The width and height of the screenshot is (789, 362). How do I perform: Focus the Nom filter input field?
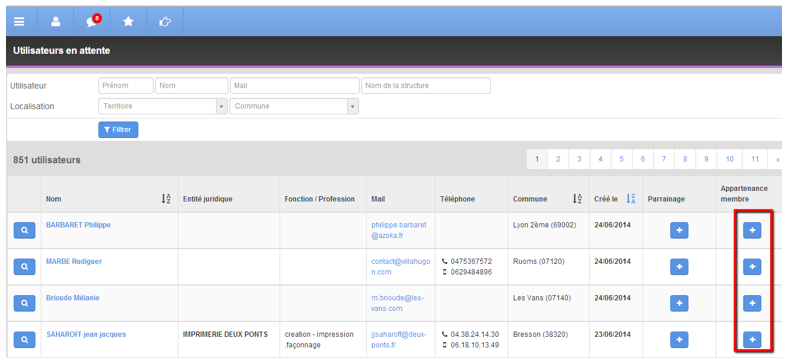[x=192, y=86]
